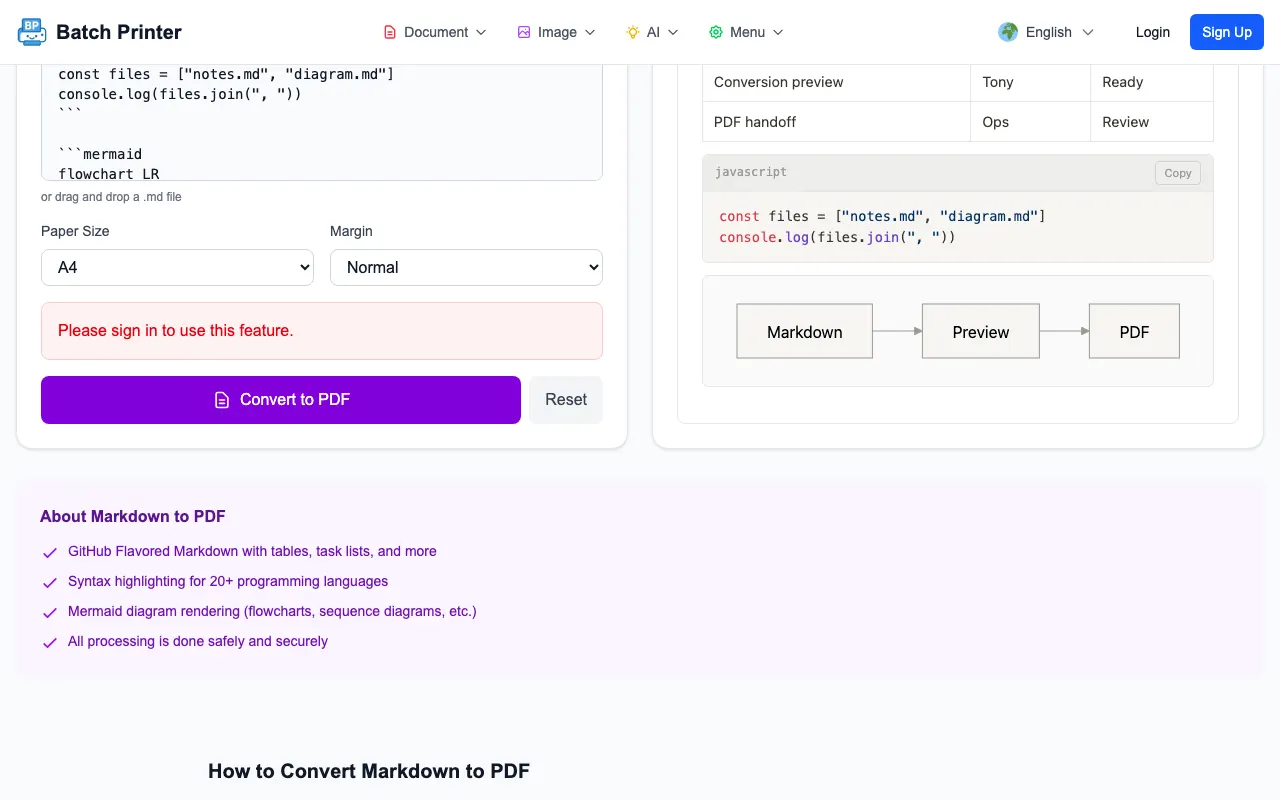Screen dimensions: 1280x800
Task: Click the globe language icon
Action: tap(1008, 32)
